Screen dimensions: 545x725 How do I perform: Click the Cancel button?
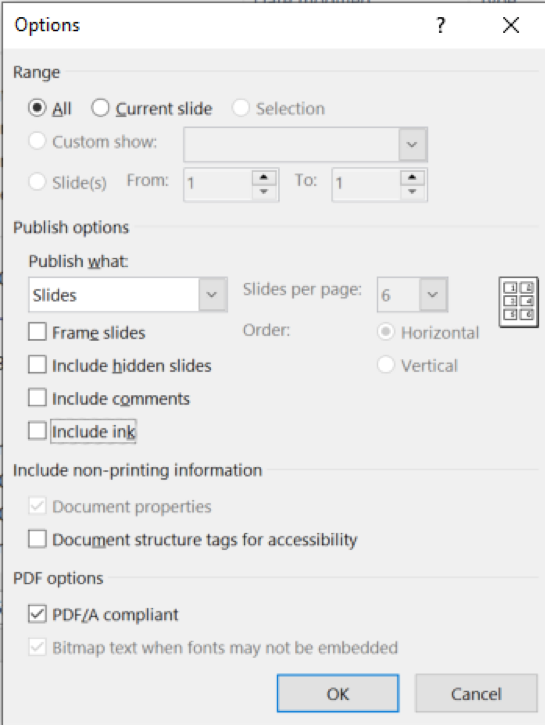[x=476, y=694]
